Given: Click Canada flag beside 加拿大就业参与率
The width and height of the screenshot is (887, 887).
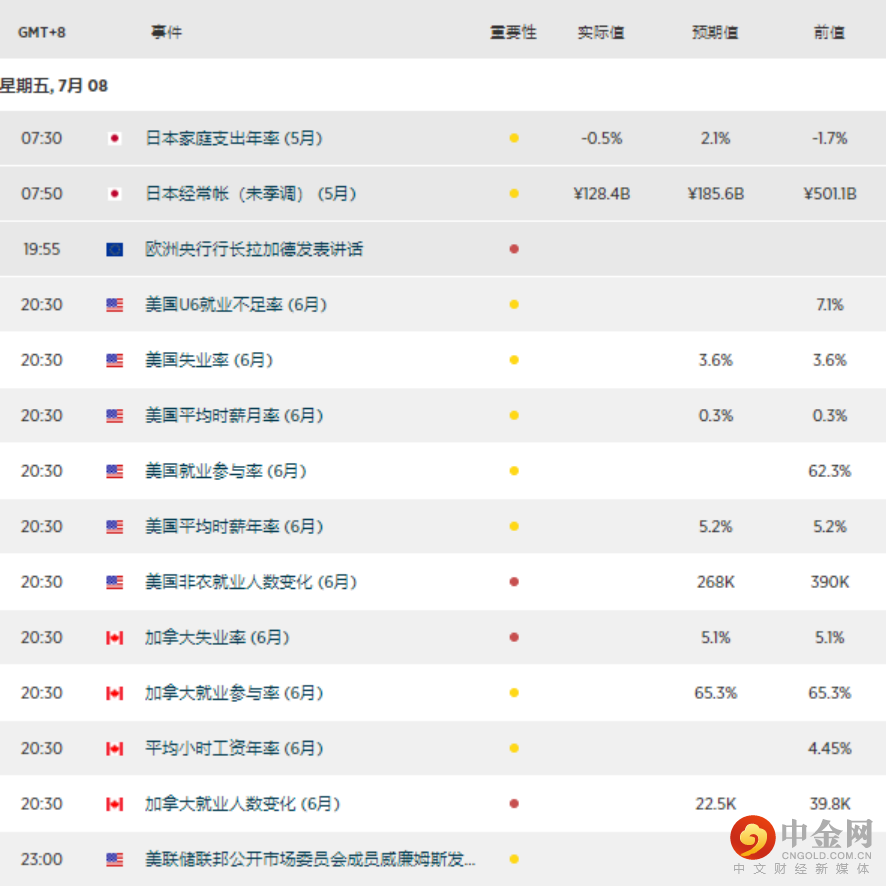Looking at the screenshot, I should pyautogui.click(x=115, y=692).
